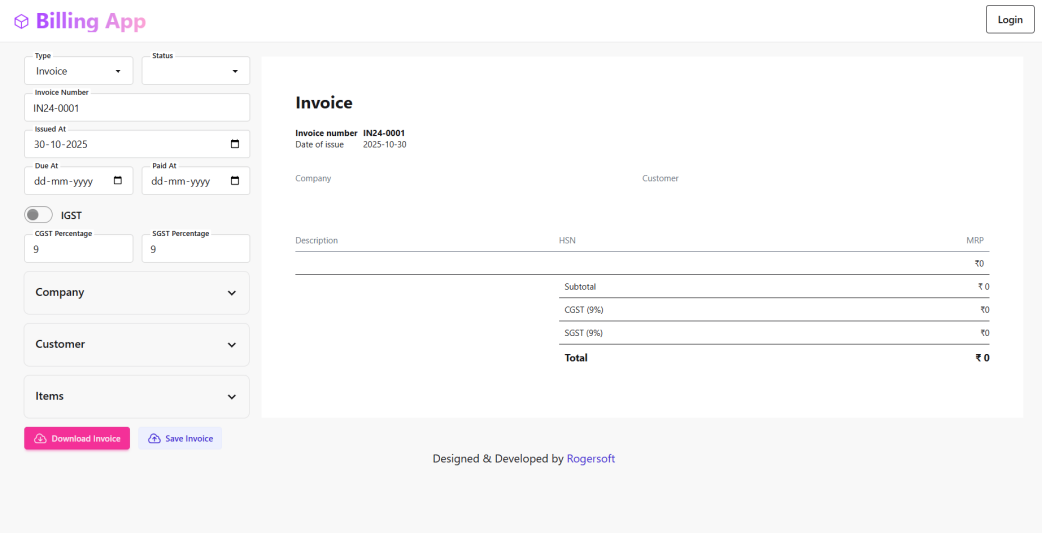The height and width of the screenshot is (533, 1042).
Task: Click the Download Invoice button label
Action: [86, 439]
